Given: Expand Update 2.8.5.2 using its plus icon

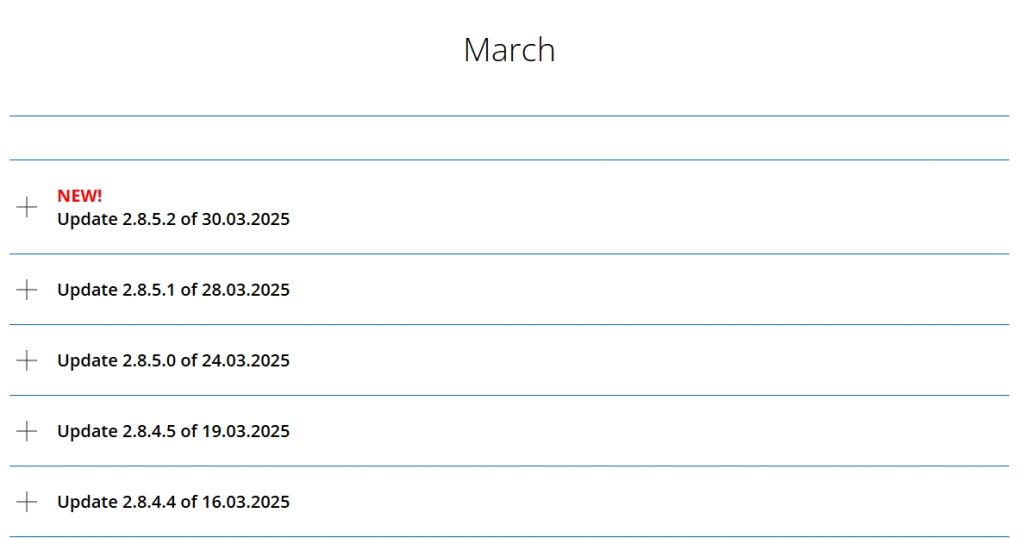Looking at the screenshot, I should click(27, 207).
